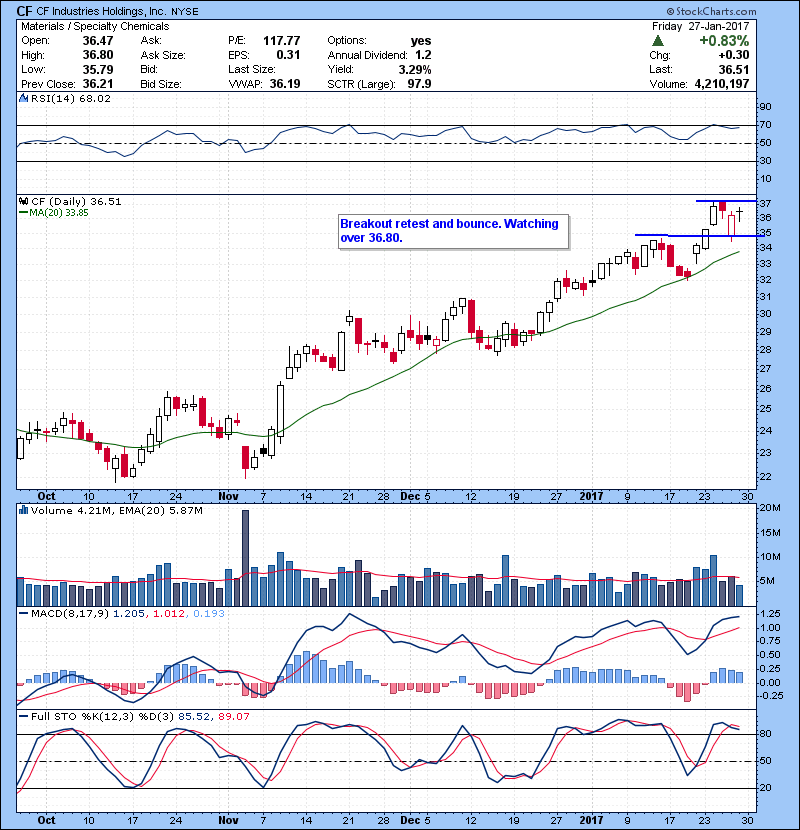Image resolution: width=800 pixels, height=830 pixels.
Task: Click the green up-triangle change indicator
Action: [x=658, y=41]
